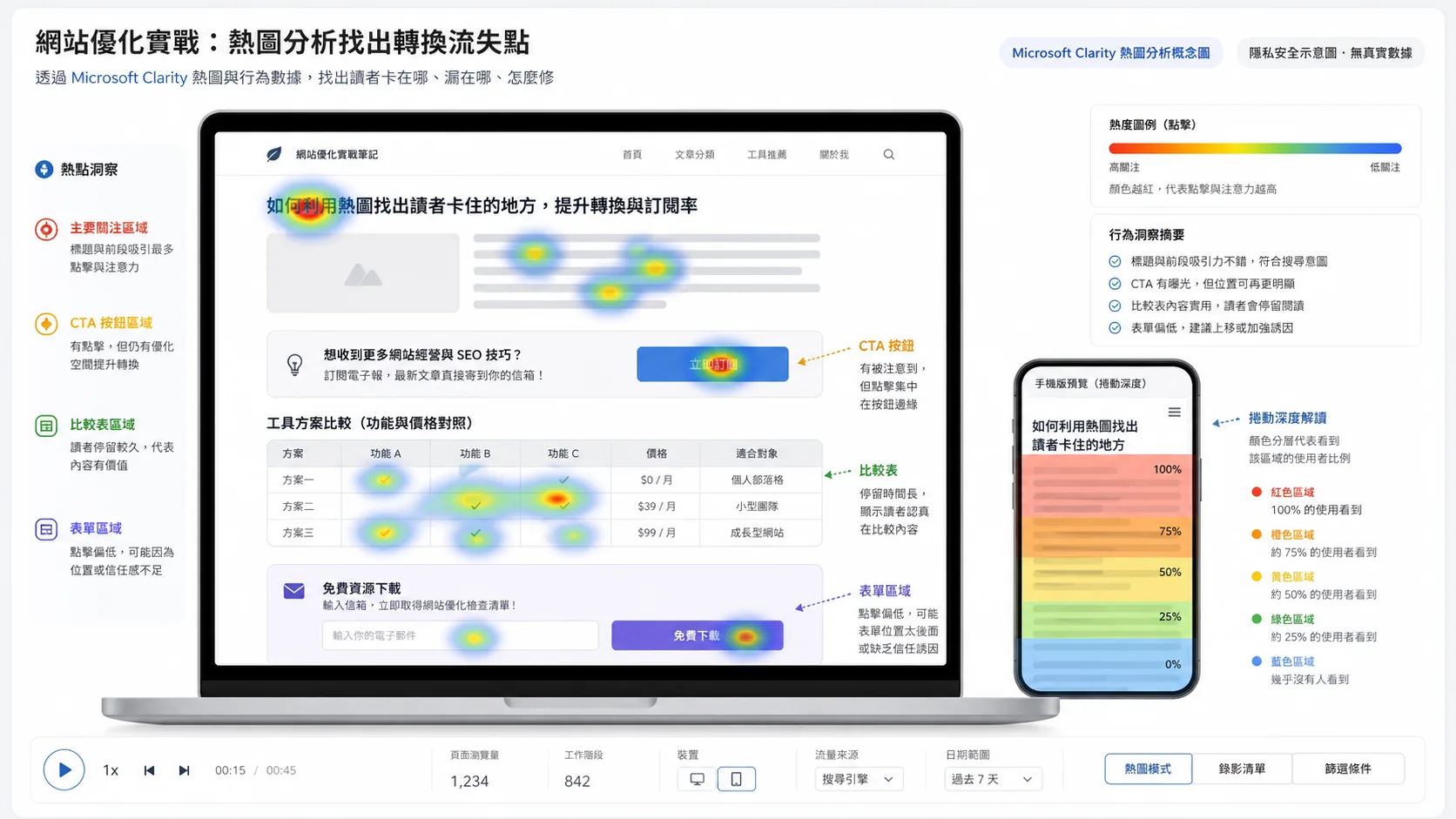
Task: Open the 首頁 nav item
Action: click(x=632, y=155)
